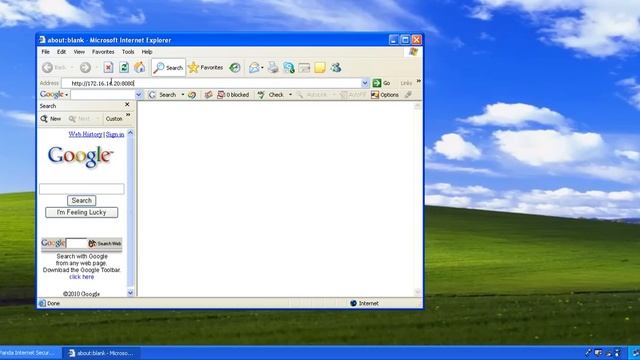Expand the Address bar dropdown
The height and width of the screenshot is (360, 640).
364,83
